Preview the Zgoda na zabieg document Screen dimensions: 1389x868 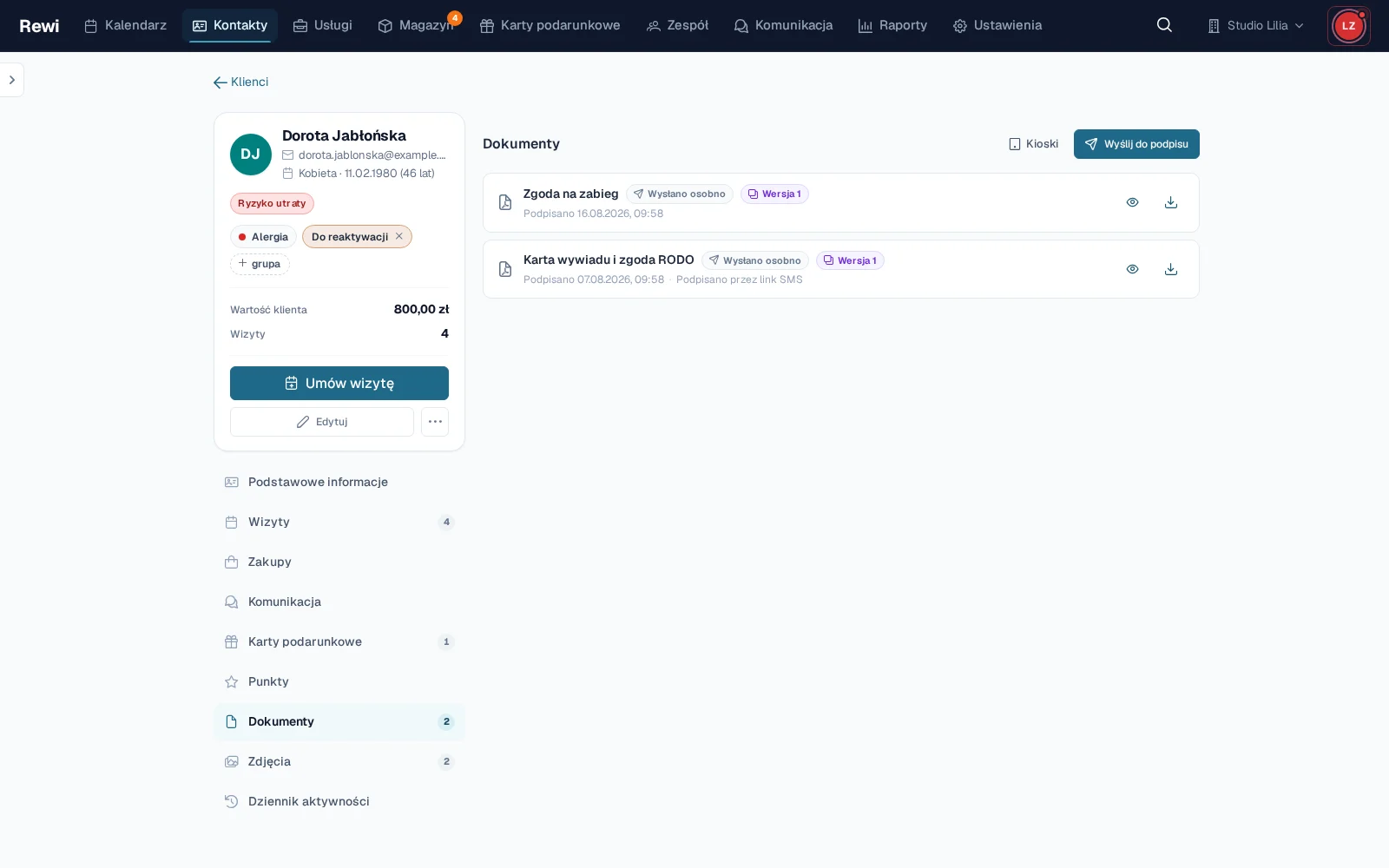[1132, 202]
